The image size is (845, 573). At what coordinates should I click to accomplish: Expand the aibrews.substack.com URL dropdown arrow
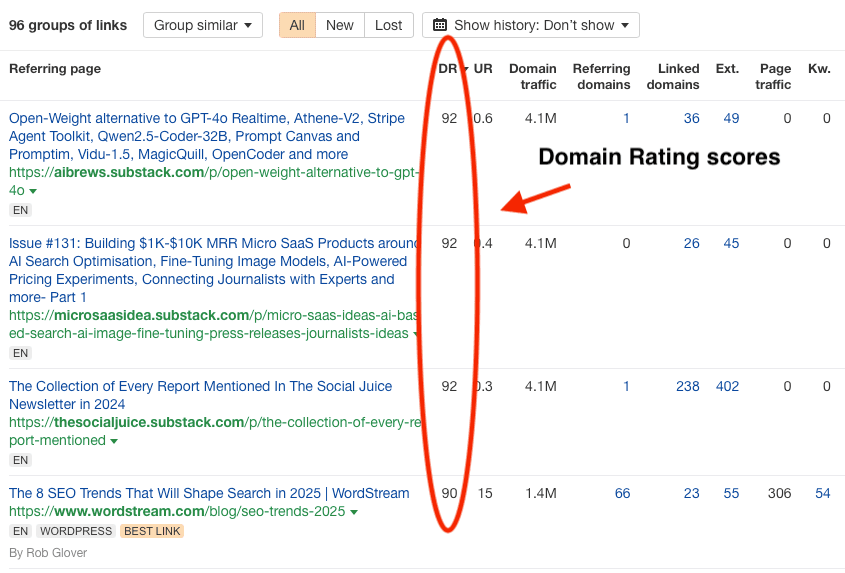point(33,191)
